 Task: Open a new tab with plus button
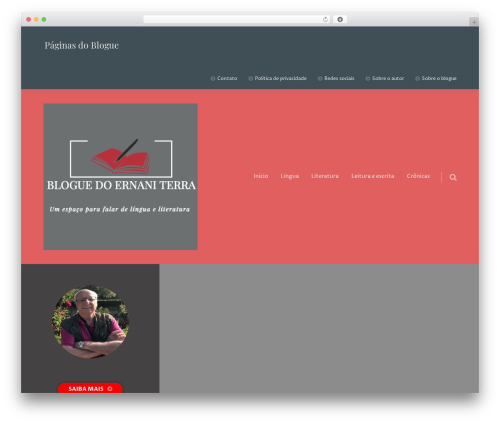(x=474, y=22)
